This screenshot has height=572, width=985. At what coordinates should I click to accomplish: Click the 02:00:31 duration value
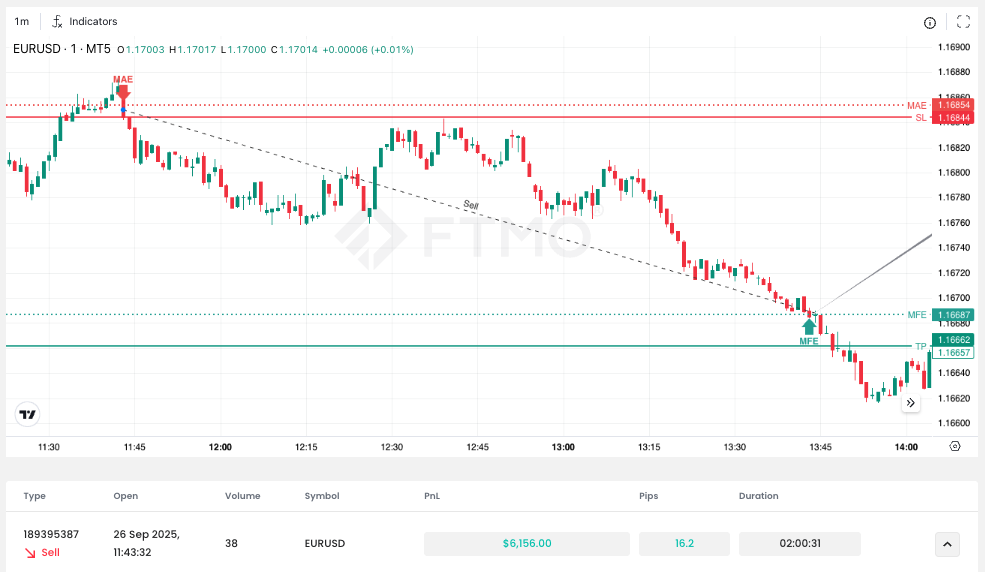pyautogui.click(x=799, y=544)
